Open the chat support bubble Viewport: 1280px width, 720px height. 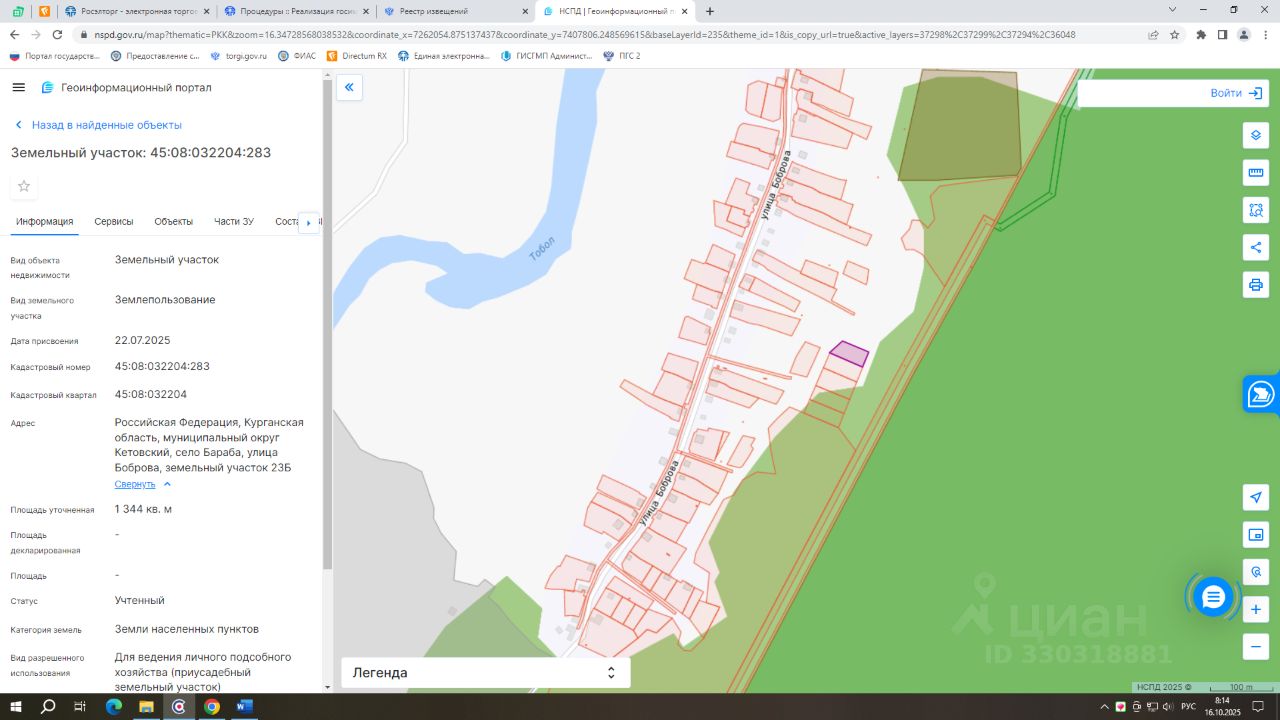(1213, 597)
